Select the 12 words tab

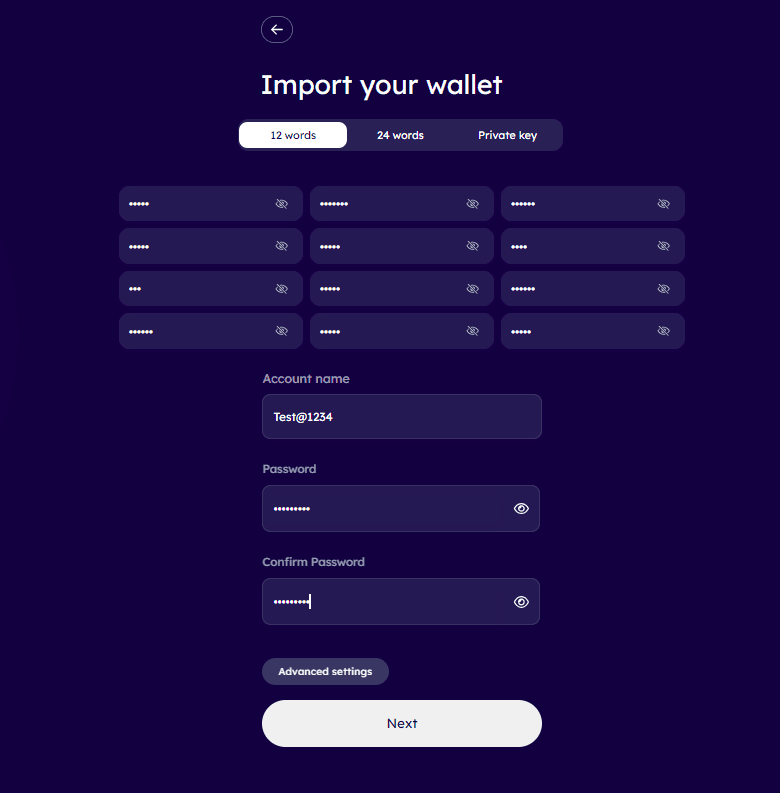(293, 135)
